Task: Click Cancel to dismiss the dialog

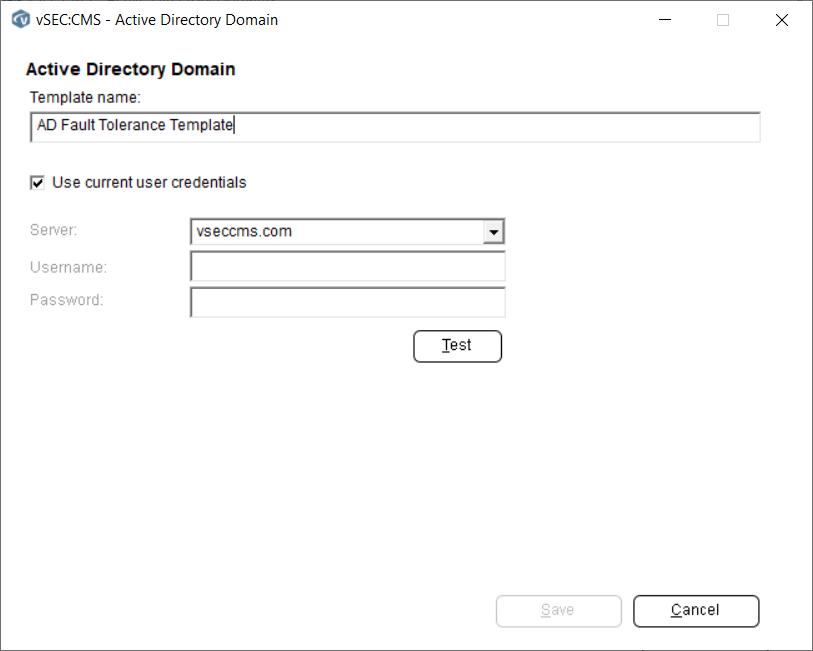Action: pyautogui.click(x=695, y=611)
